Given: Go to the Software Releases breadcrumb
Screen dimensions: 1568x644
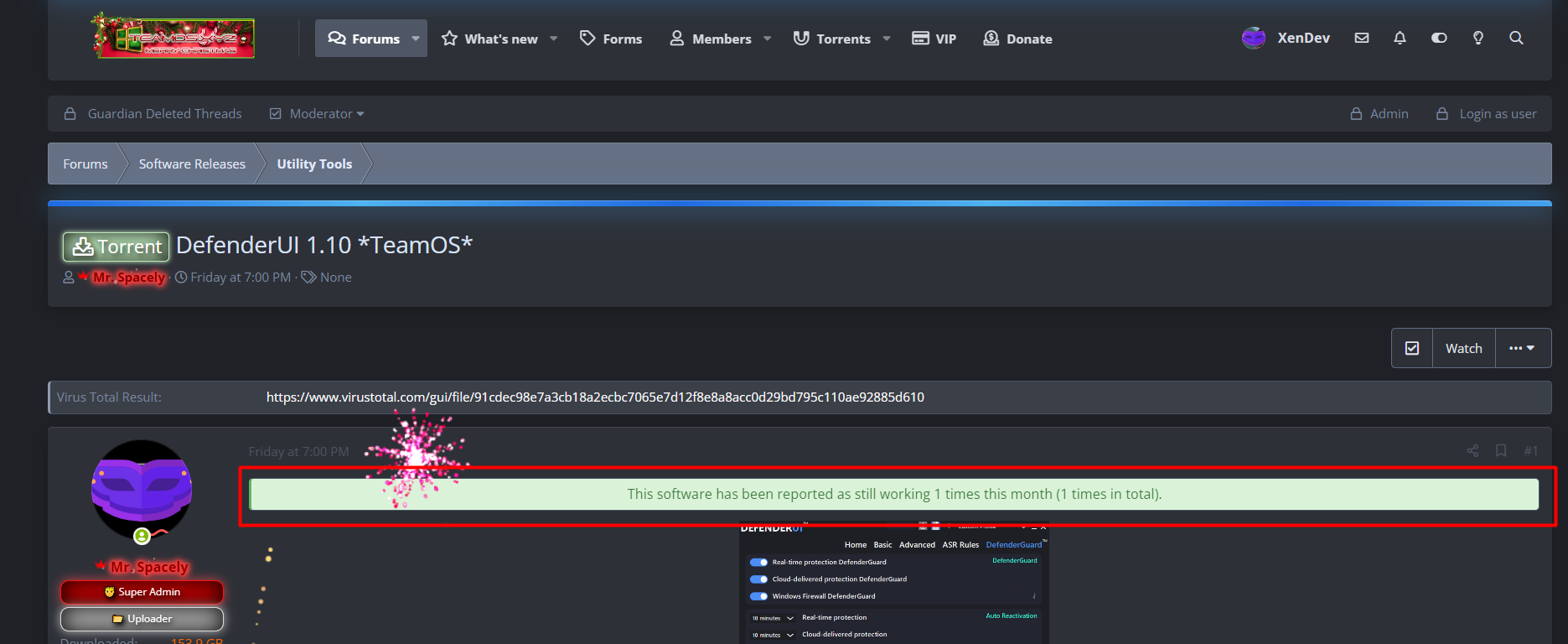Looking at the screenshot, I should [x=192, y=164].
